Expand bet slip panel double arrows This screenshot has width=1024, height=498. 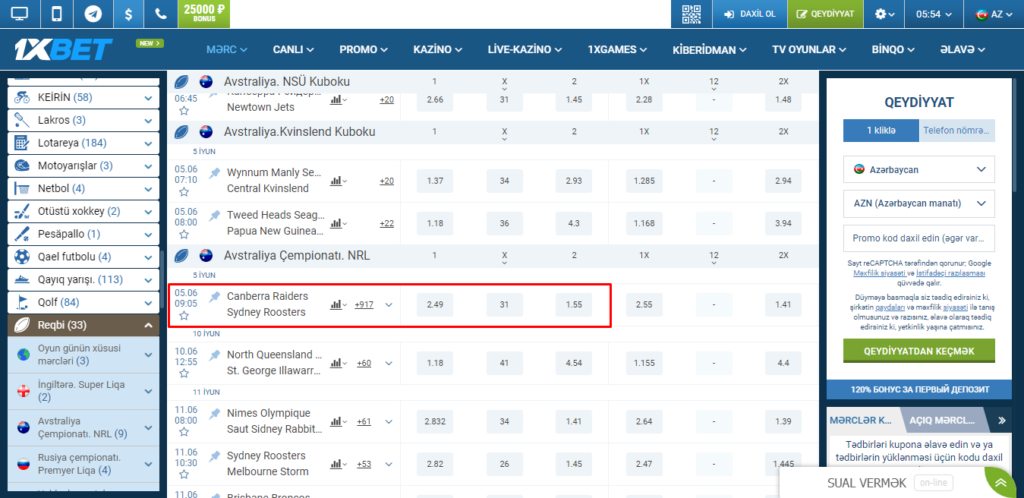[x=1000, y=420]
